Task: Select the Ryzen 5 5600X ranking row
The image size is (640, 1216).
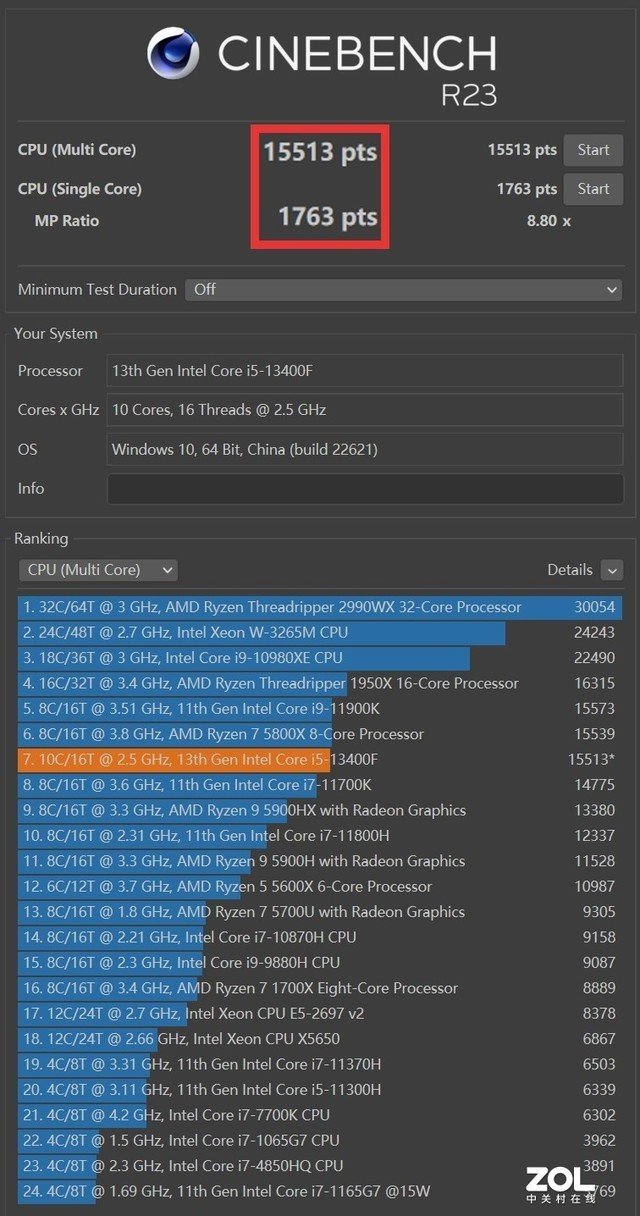Action: pyautogui.click(x=320, y=886)
